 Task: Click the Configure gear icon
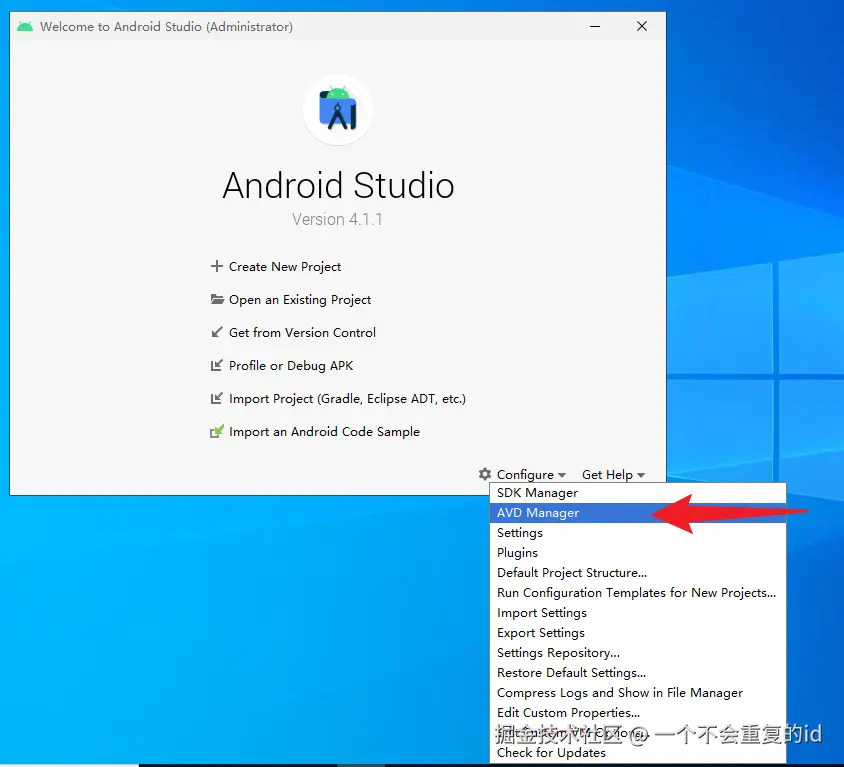pos(485,474)
